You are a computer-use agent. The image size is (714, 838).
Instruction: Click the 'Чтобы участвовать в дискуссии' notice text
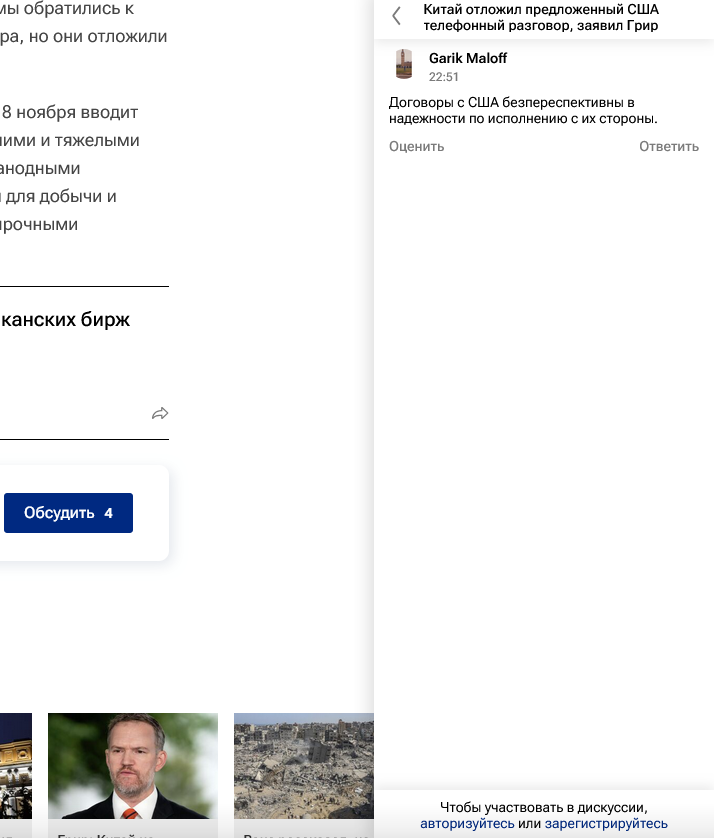543,807
